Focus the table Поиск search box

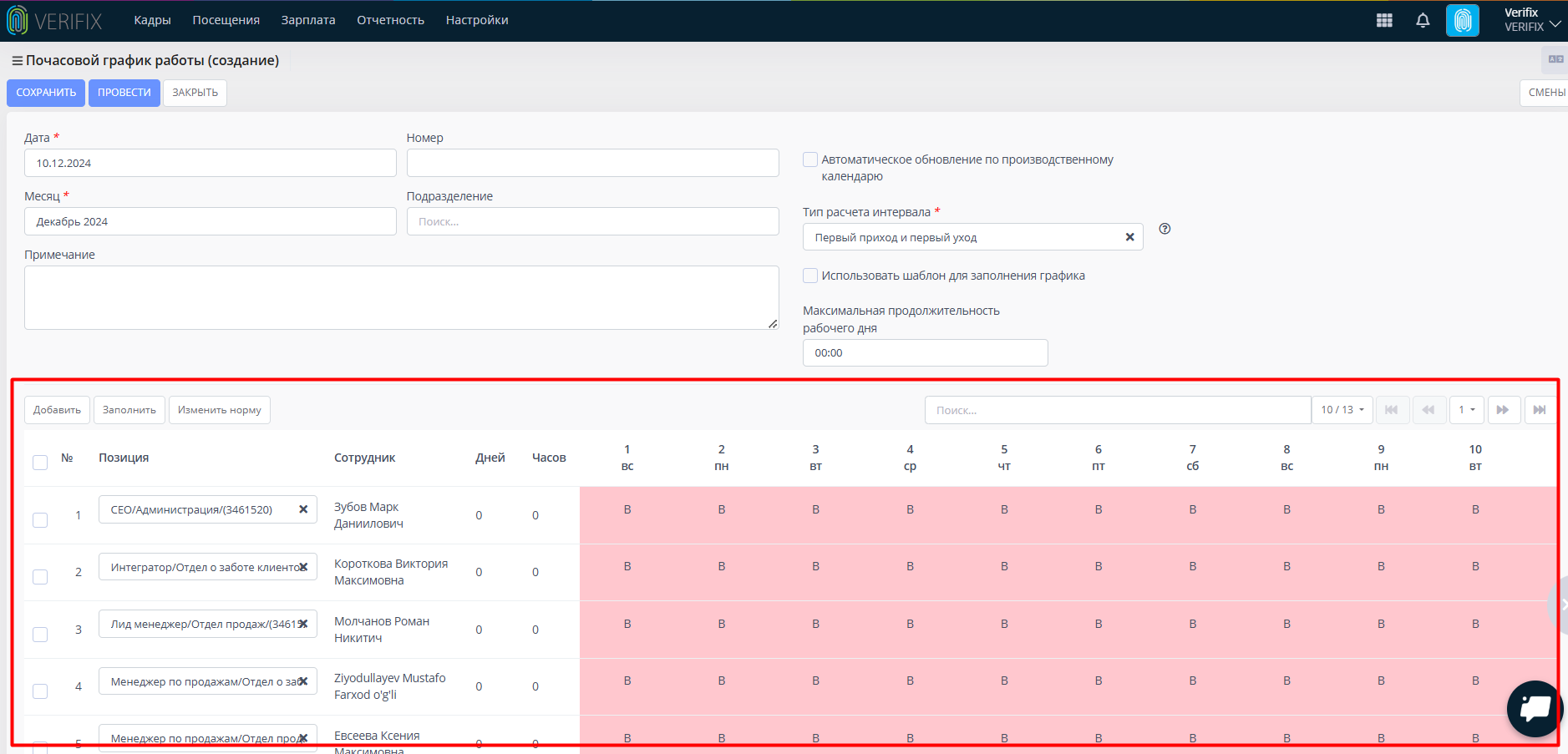coord(1118,410)
